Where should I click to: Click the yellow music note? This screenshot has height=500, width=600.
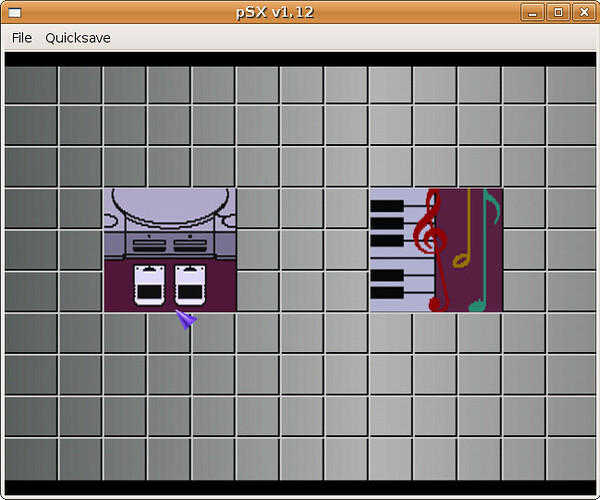[x=463, y=228]
